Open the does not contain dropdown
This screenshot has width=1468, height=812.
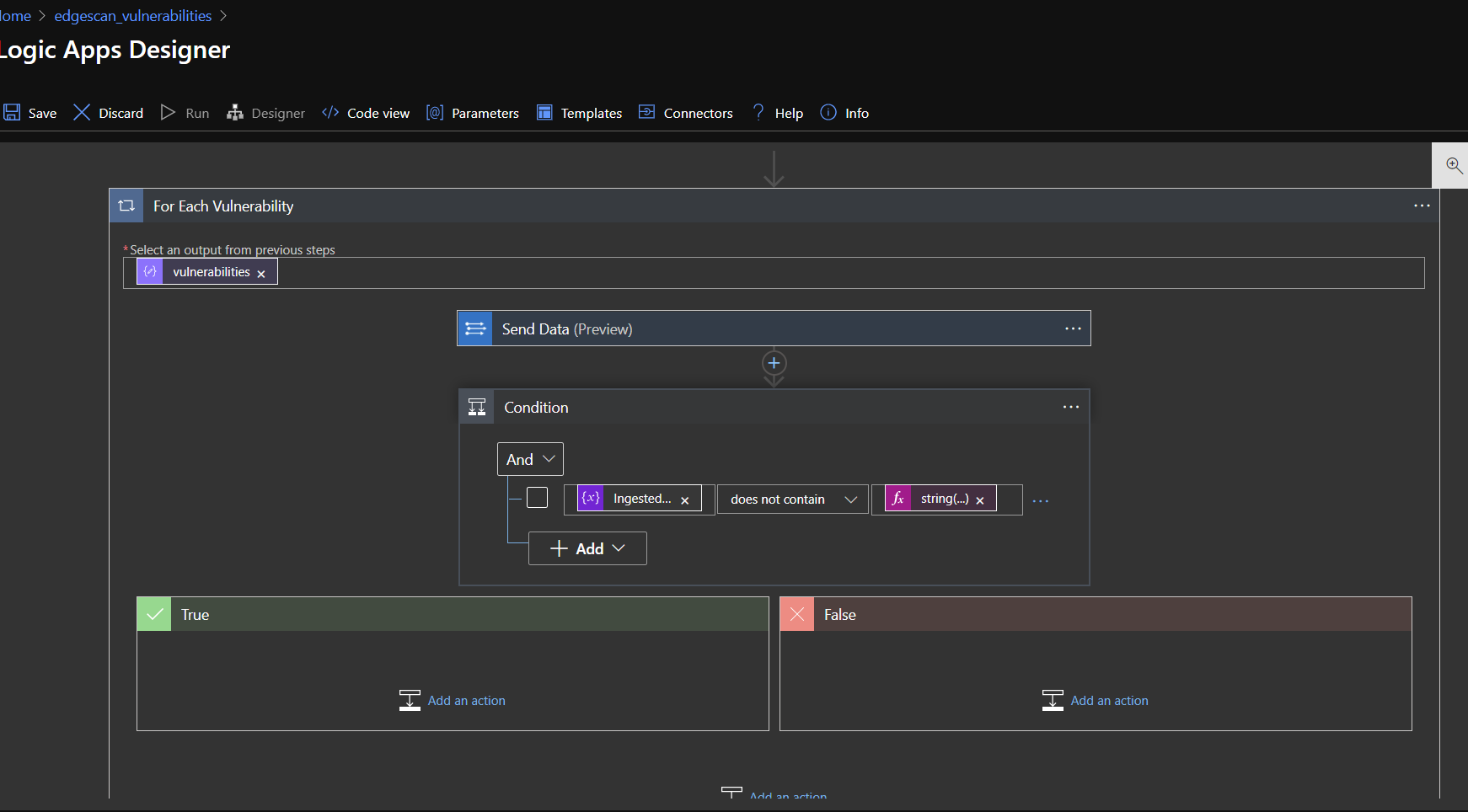[793, 499]
